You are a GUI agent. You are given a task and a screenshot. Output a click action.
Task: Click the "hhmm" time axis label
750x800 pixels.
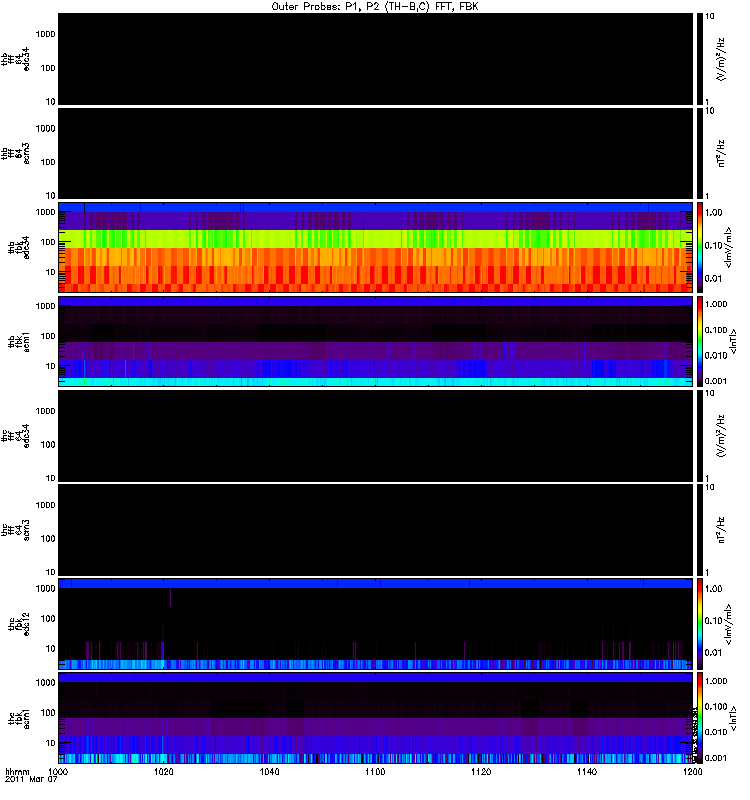[x=17, y=772]
